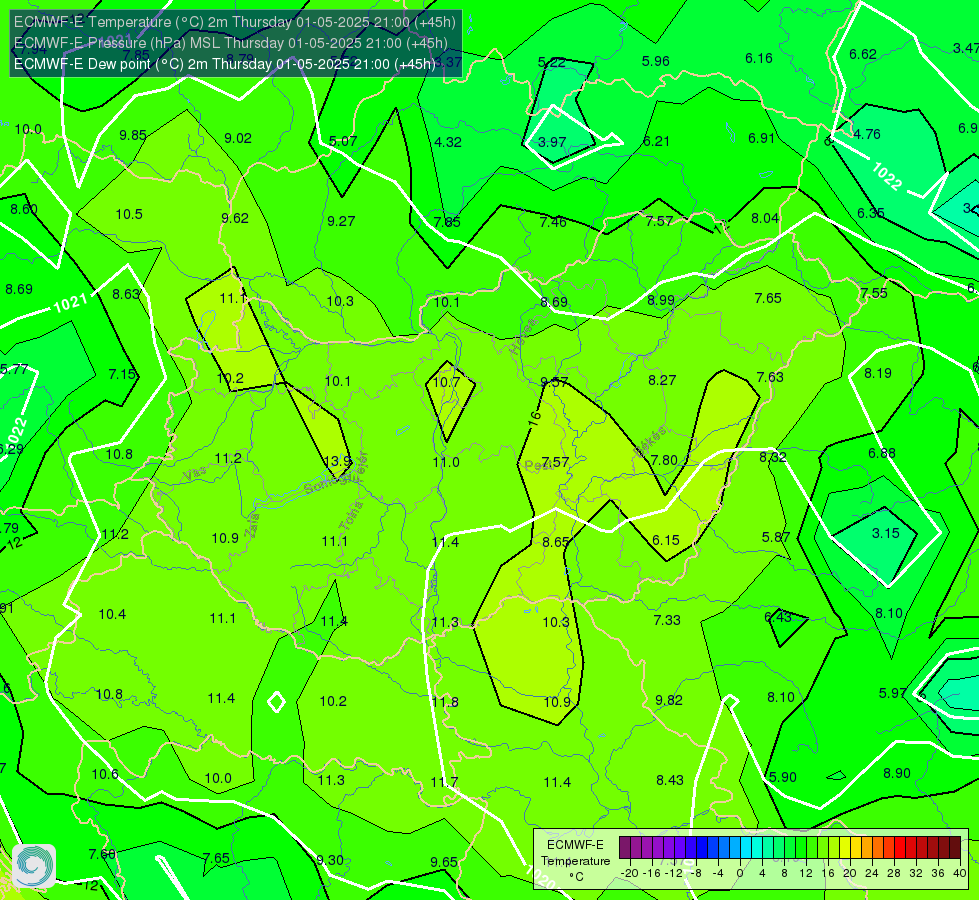
Task: Click the dew point value 9.27
Action: (341, 221)
